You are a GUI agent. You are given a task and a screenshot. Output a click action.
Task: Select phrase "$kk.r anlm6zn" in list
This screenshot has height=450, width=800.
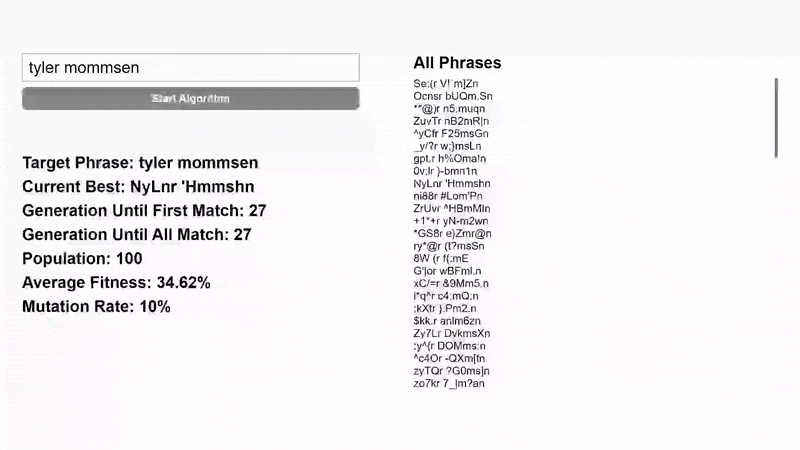pyautogui.click(x=447, y=321)
